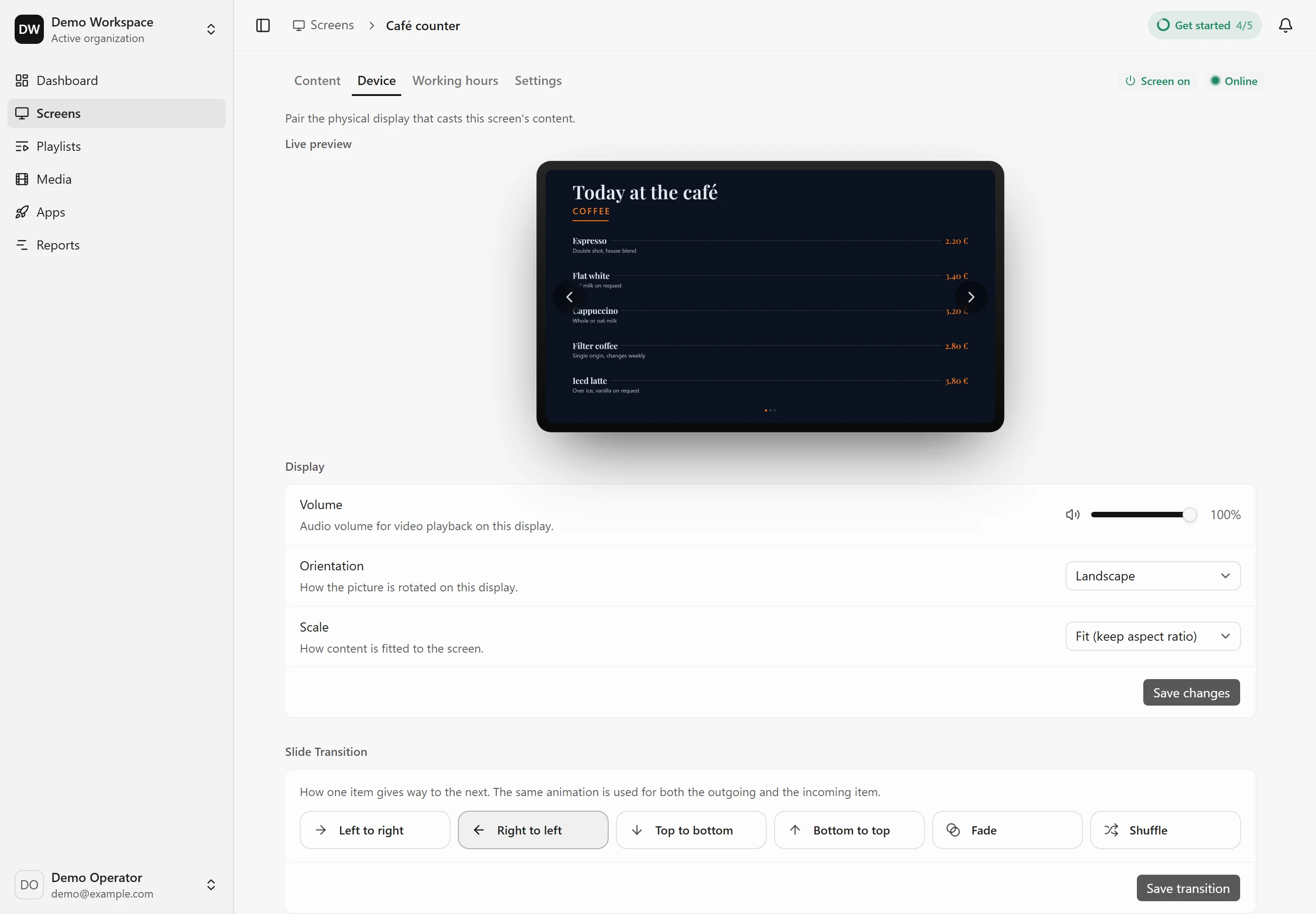The image size is (1316, 914).
Task: Click the live preview screen thumbnail
Action: [770, 297]
